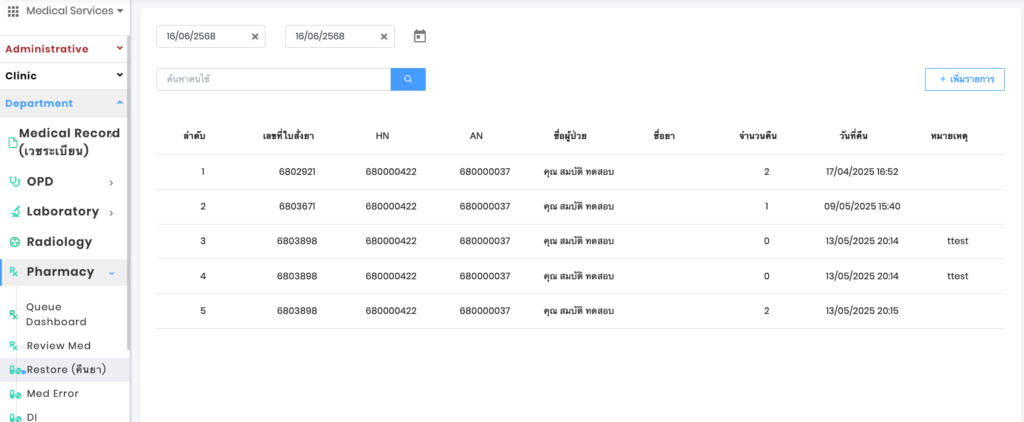The image size is (1024, 422).
Task: Click the OPD stethoscope icon
Action: (14, 182)
